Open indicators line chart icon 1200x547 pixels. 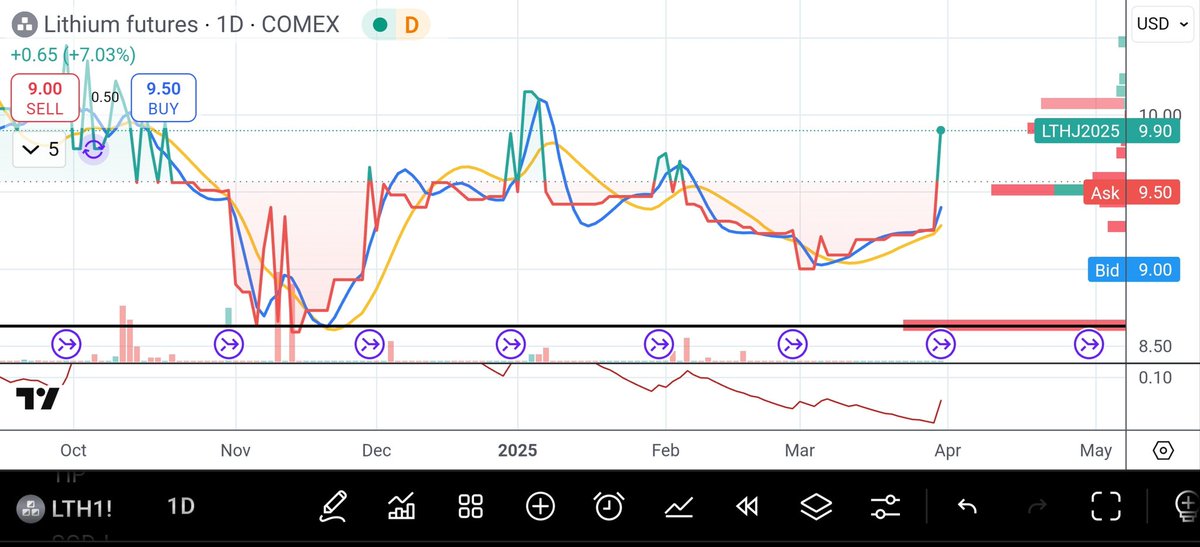point(679,507)
